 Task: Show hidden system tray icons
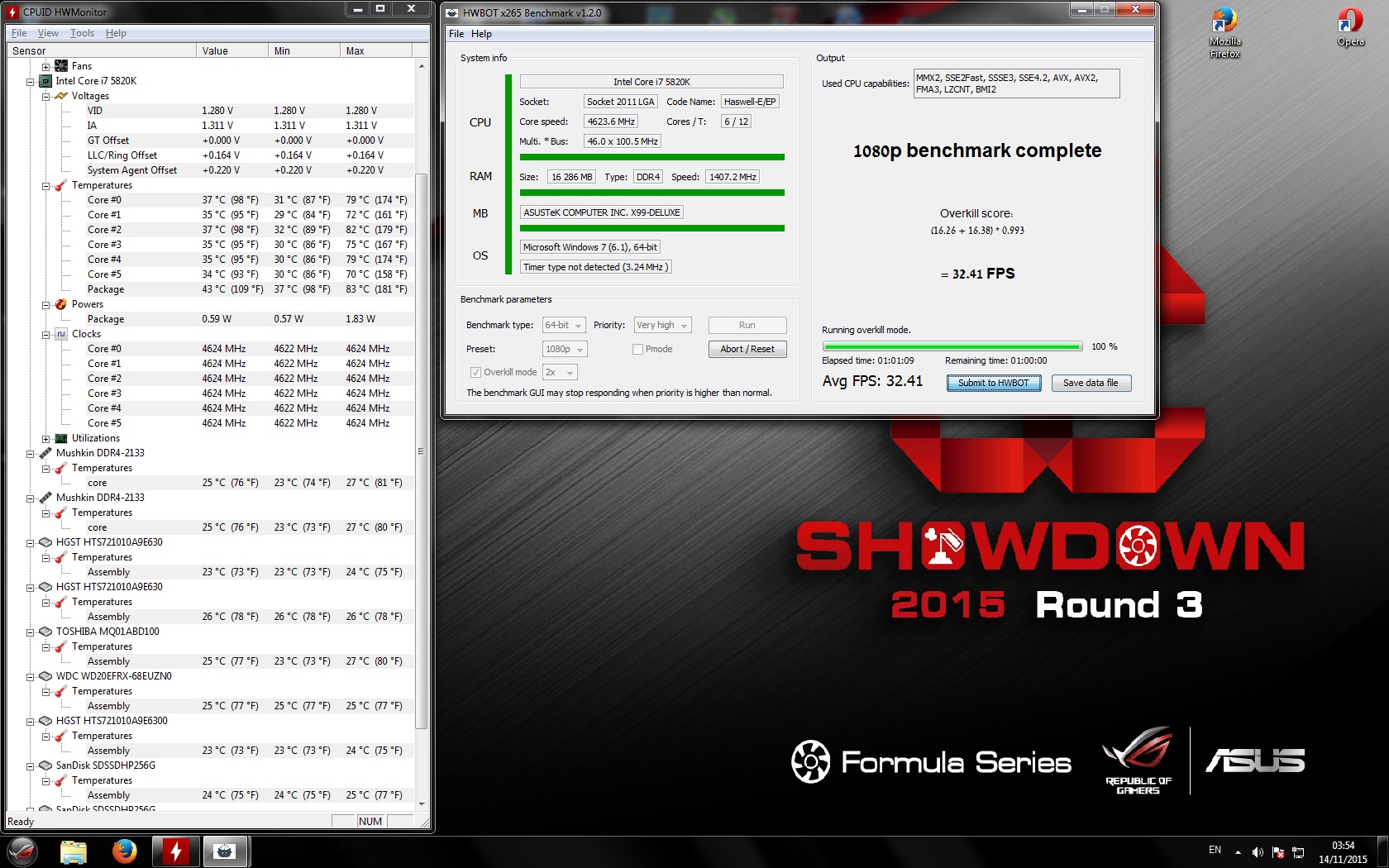(x=1238, y=852)
